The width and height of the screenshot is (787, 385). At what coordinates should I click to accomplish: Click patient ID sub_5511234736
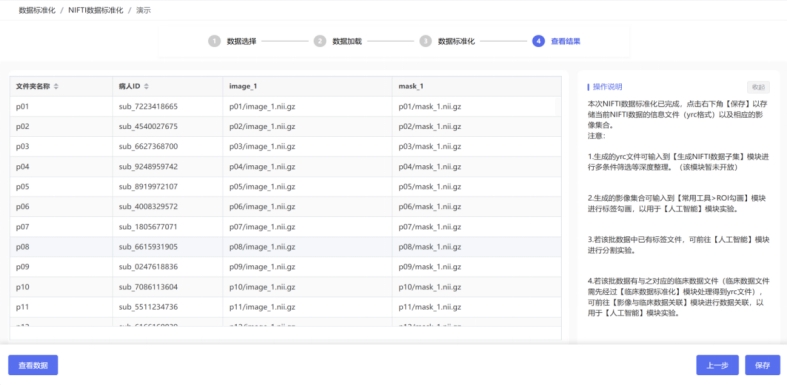click(148, 307)
